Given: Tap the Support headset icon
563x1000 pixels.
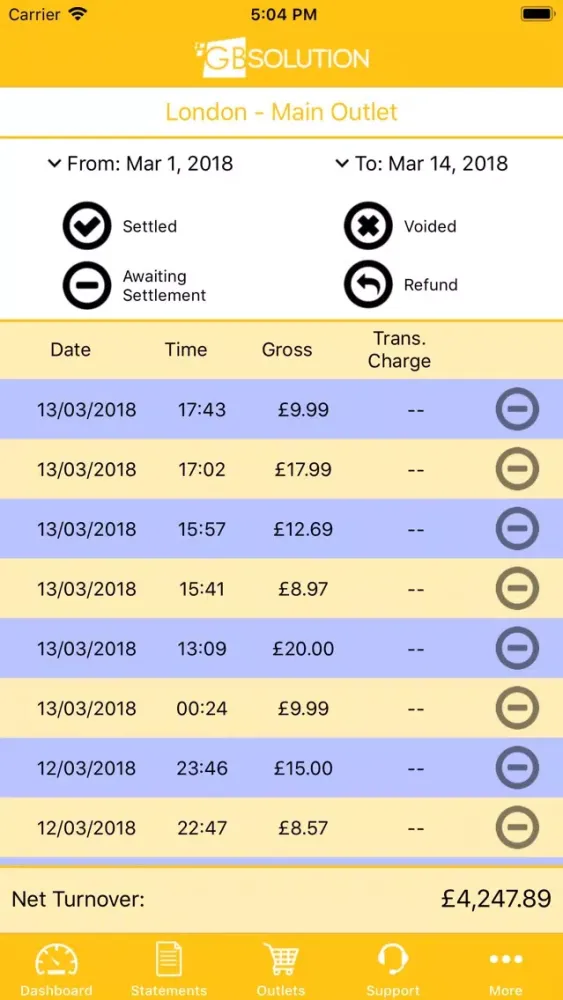Looking at the screenshot, I should pyautogui.click(x=393, y=960).
